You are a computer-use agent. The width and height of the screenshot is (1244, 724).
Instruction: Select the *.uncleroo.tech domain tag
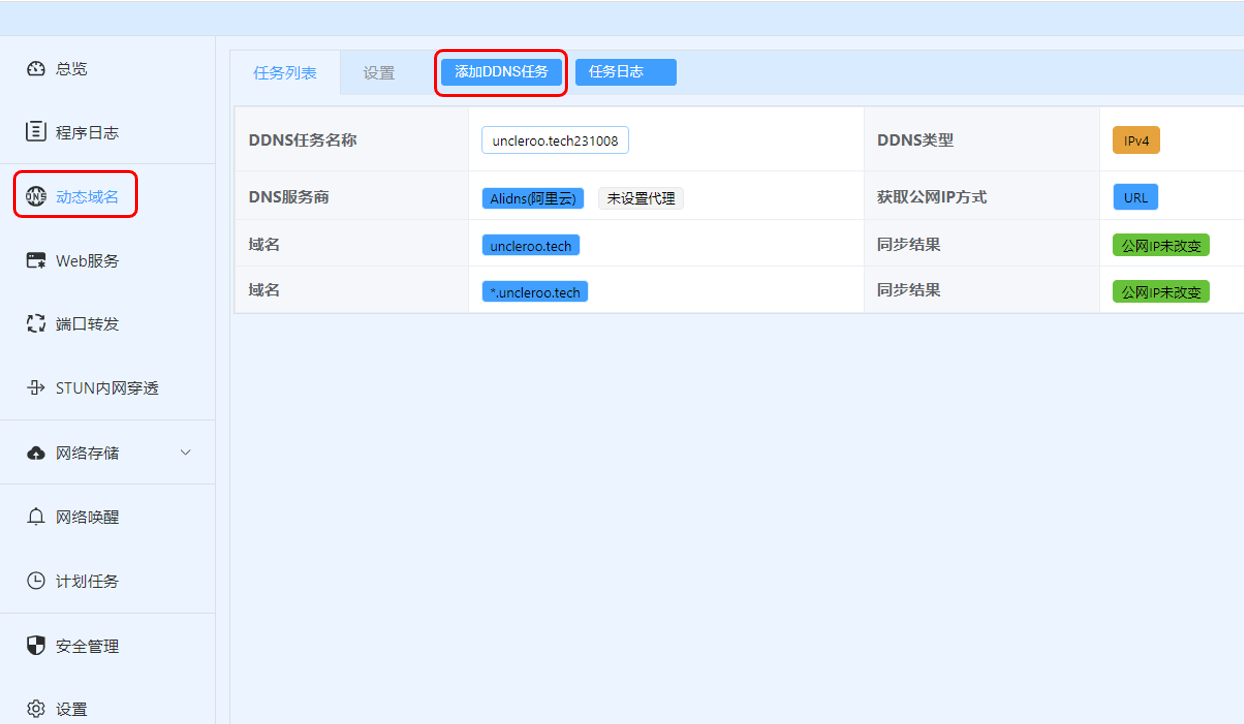pyautogui.click(x=535, y=292)
